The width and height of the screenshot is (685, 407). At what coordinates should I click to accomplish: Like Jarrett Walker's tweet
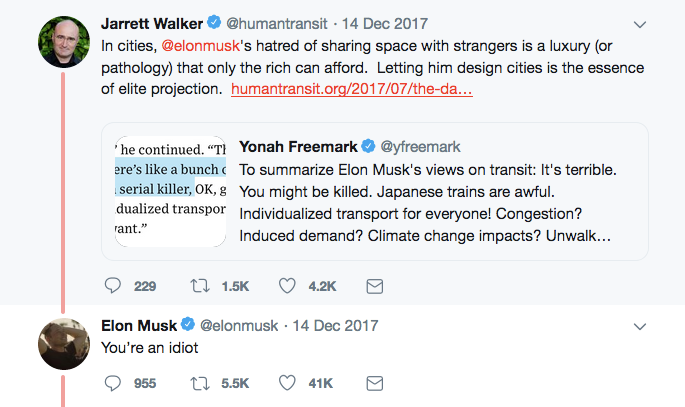click(287, 286)
